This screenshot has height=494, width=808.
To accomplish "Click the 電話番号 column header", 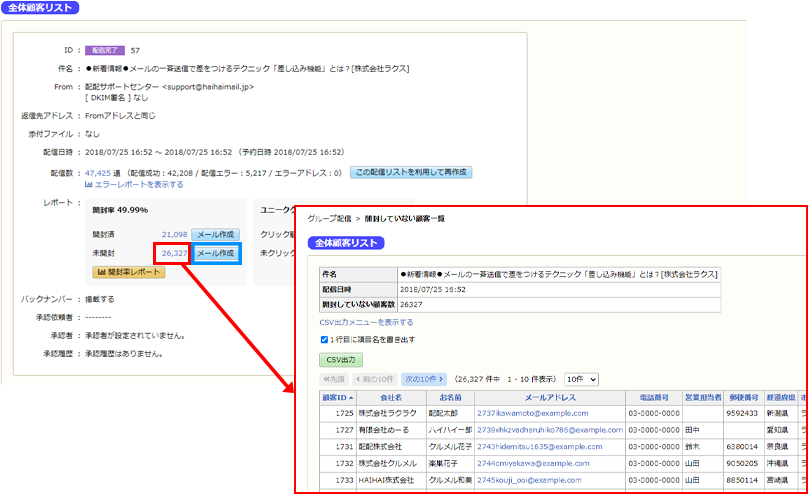I will tap(654, 398).
